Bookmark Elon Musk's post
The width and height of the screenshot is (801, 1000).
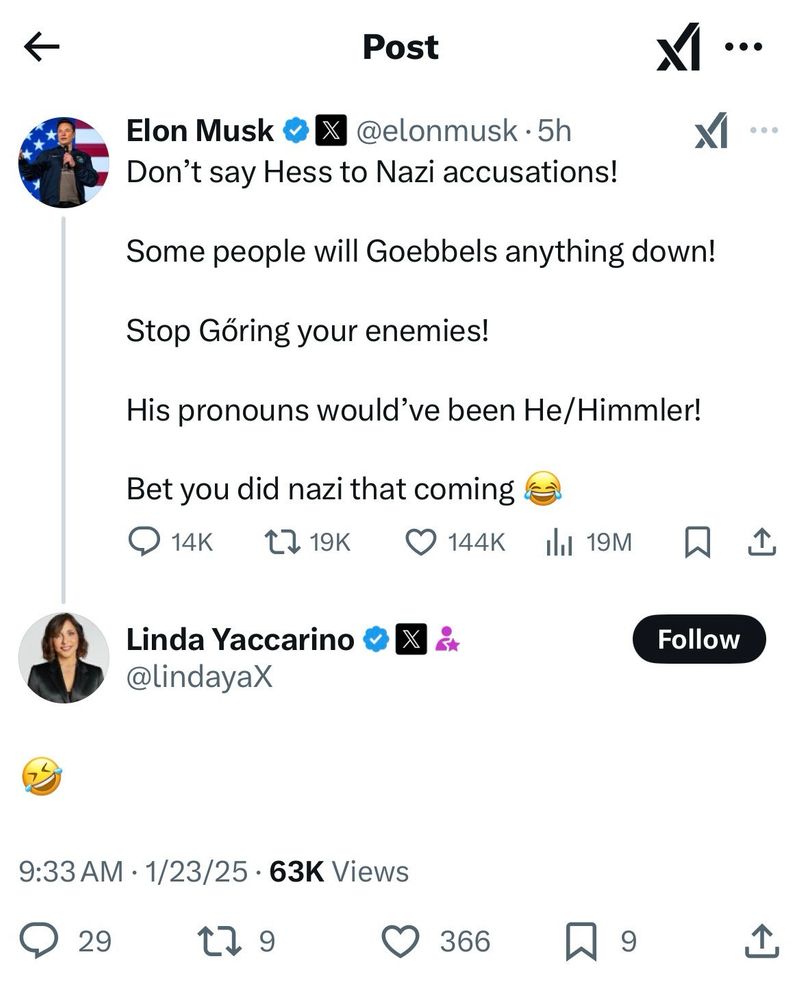(696, 542)
